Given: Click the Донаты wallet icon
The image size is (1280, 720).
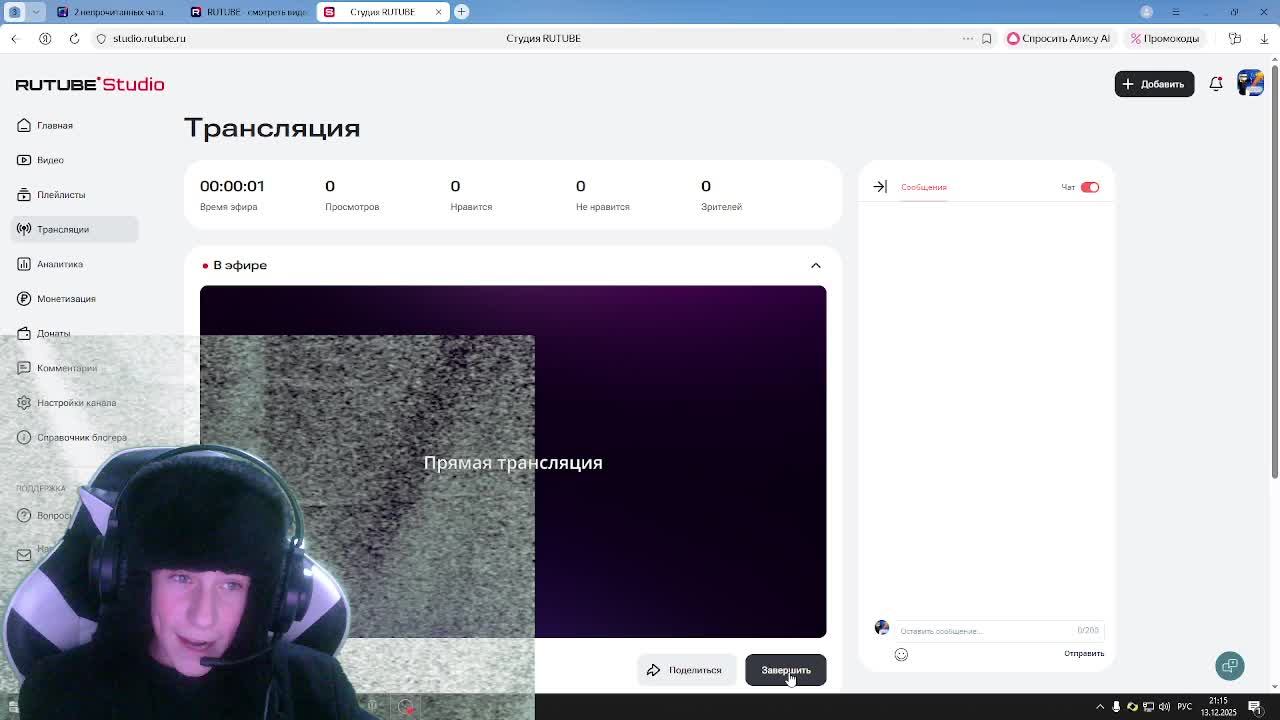Looking at the screenshot, I should [x=24, y=333].
